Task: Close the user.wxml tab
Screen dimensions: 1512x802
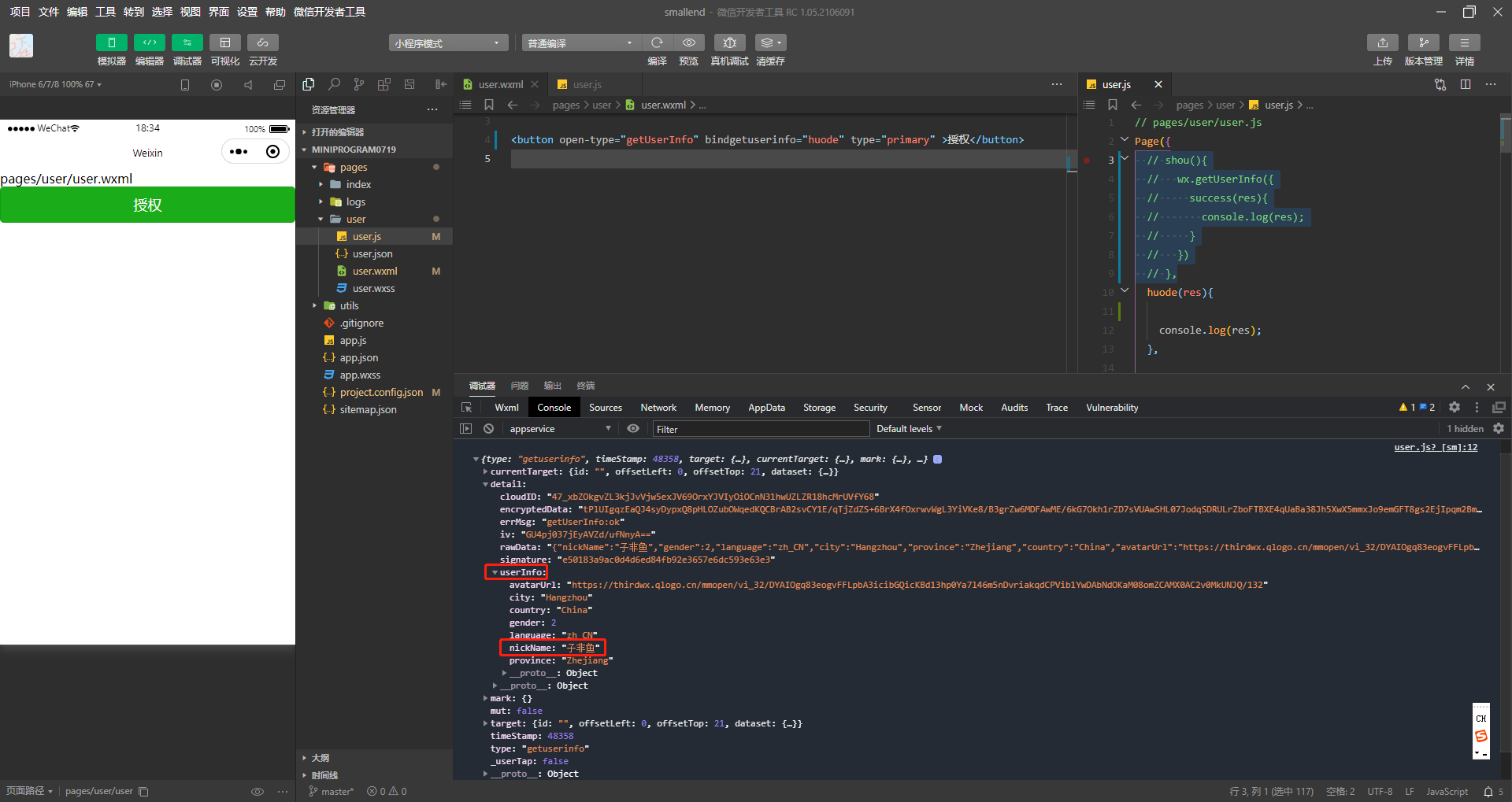Action: pos(535,84)
